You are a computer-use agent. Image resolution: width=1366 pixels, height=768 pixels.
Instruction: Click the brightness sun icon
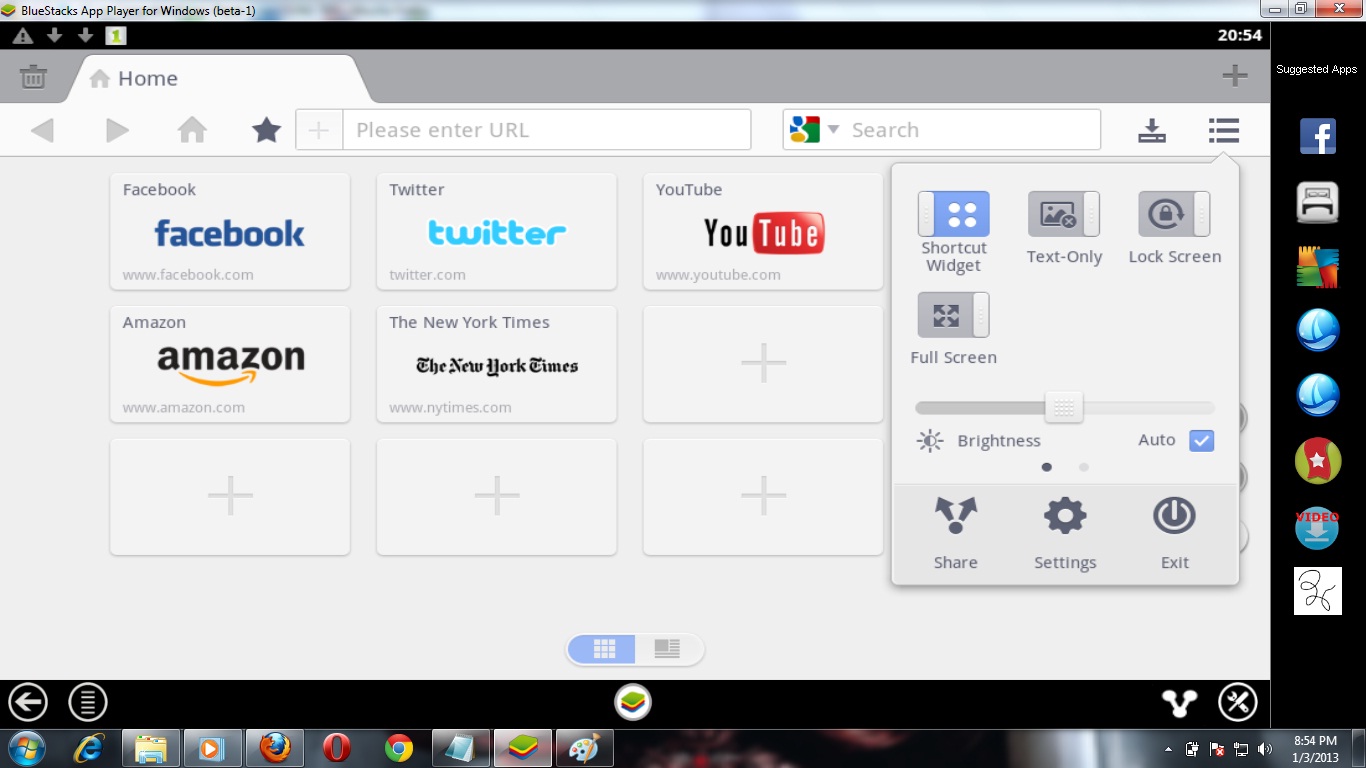[x=930, y=441]
